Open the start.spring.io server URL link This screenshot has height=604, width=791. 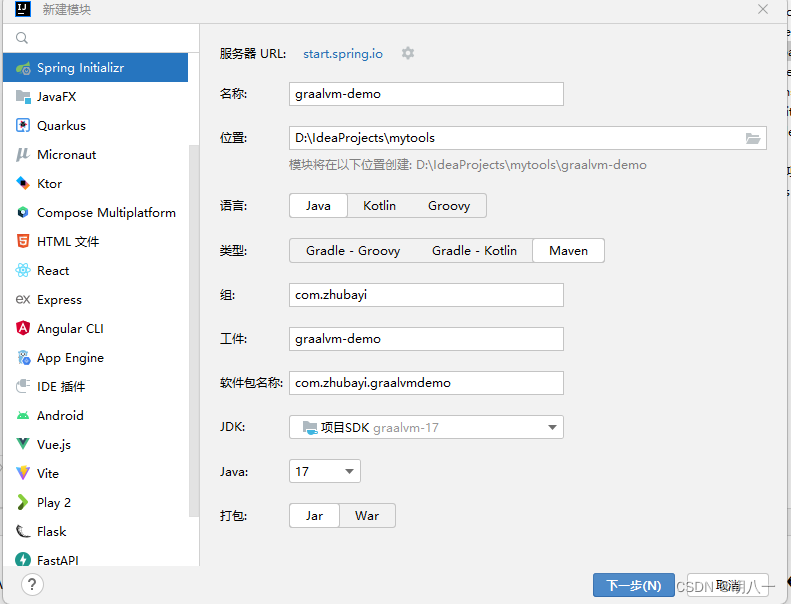pyautogui.click(x=343, y=53)
